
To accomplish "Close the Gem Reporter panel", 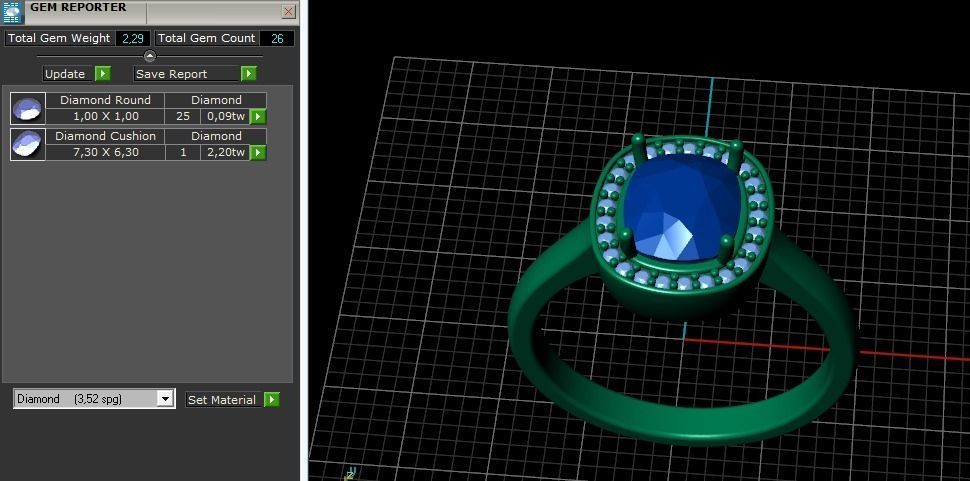I will pos(288,12).
